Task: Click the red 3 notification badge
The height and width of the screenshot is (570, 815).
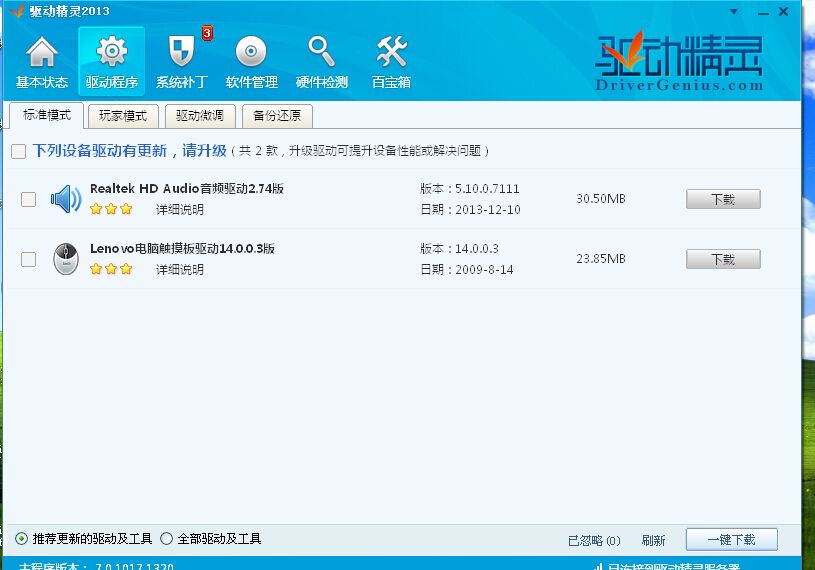Action: (x=207, y=33)
